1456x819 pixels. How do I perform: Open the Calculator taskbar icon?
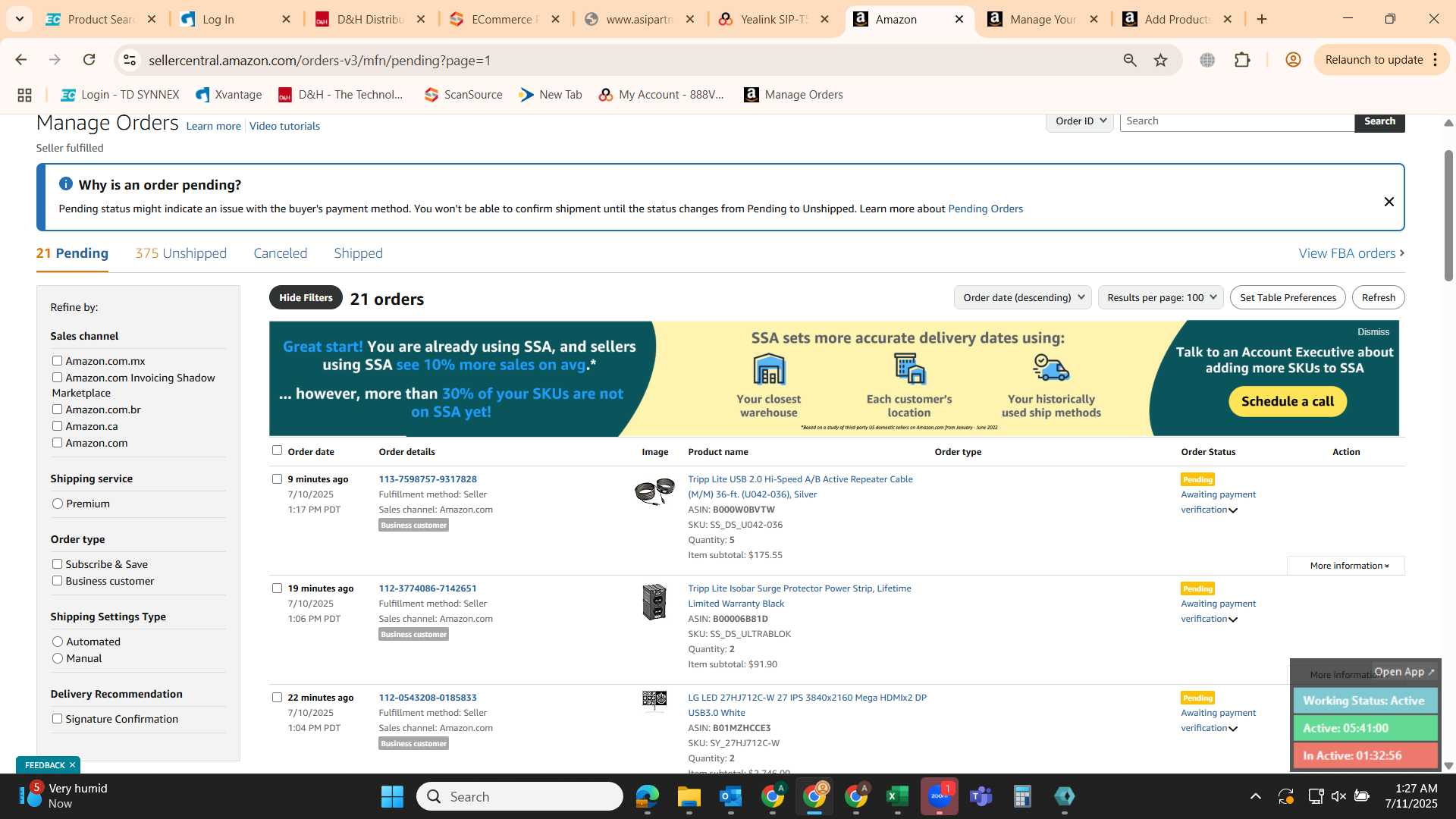pyautogui.click(x=1022, y=796)
